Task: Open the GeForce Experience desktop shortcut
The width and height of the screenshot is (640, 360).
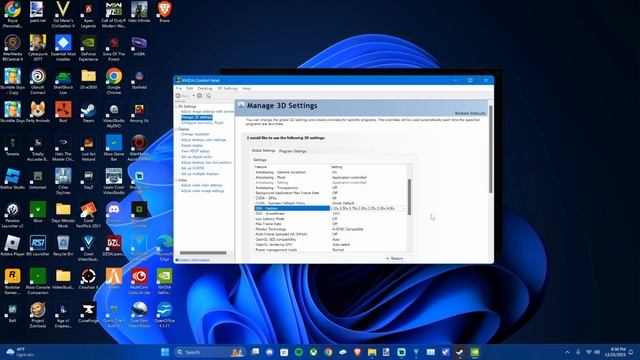Action: point(88,48)
